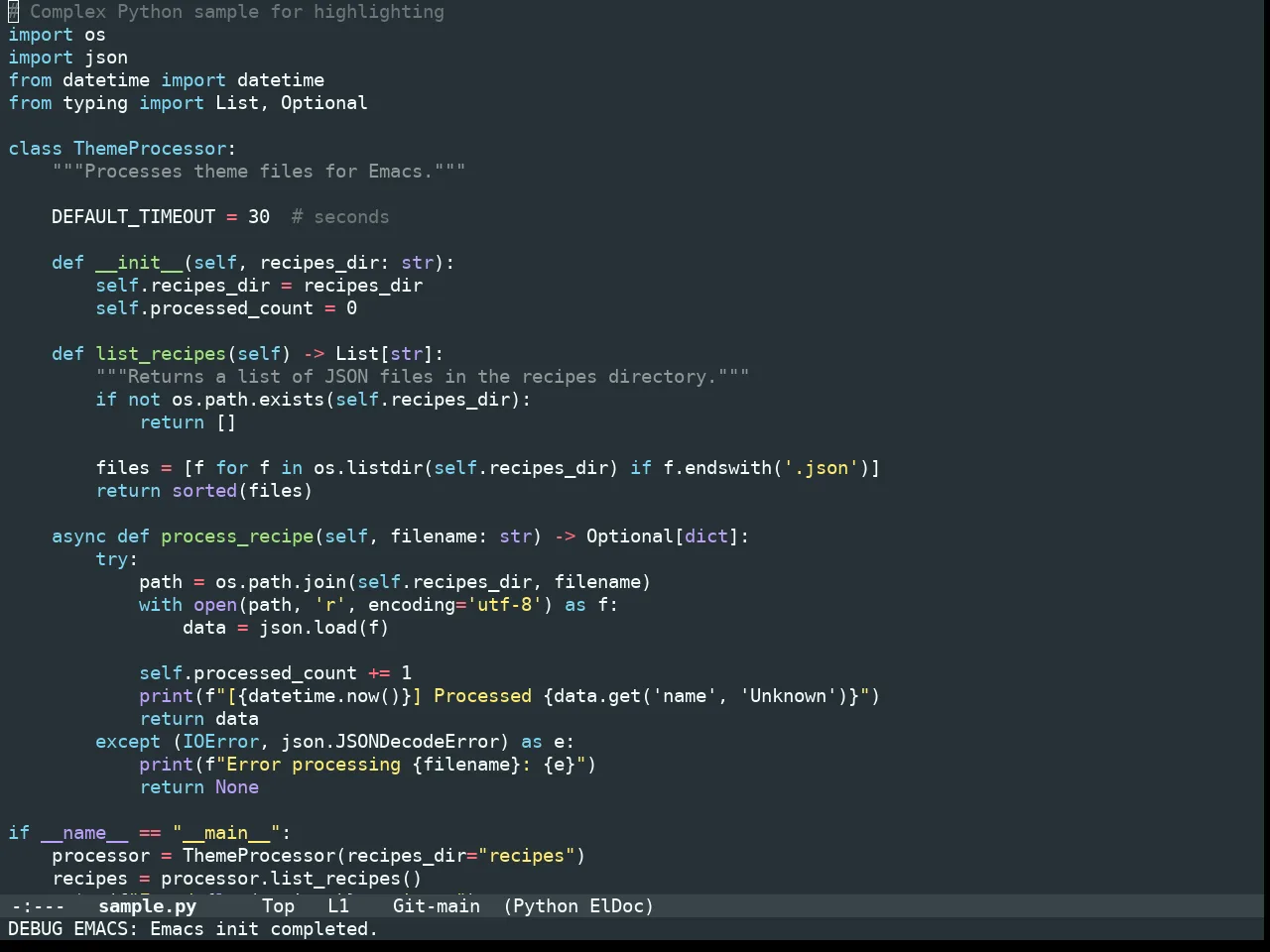Click the '.json' string literal
The image size is (1270, 952).
point(822,468)
